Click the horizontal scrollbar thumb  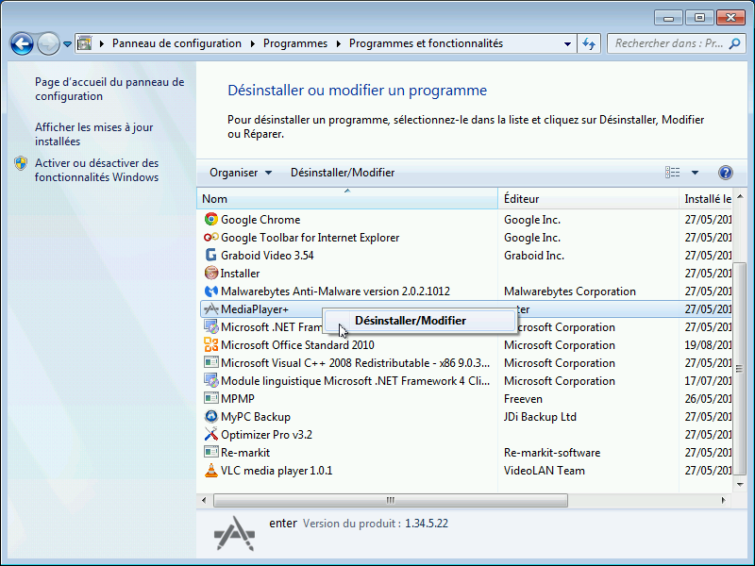(x=390, y=500)
